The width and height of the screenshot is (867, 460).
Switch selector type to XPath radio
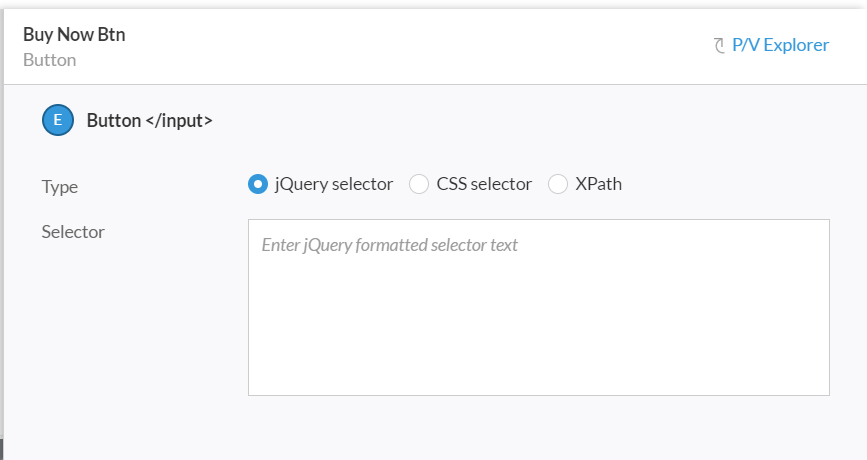tap(557, 184)
